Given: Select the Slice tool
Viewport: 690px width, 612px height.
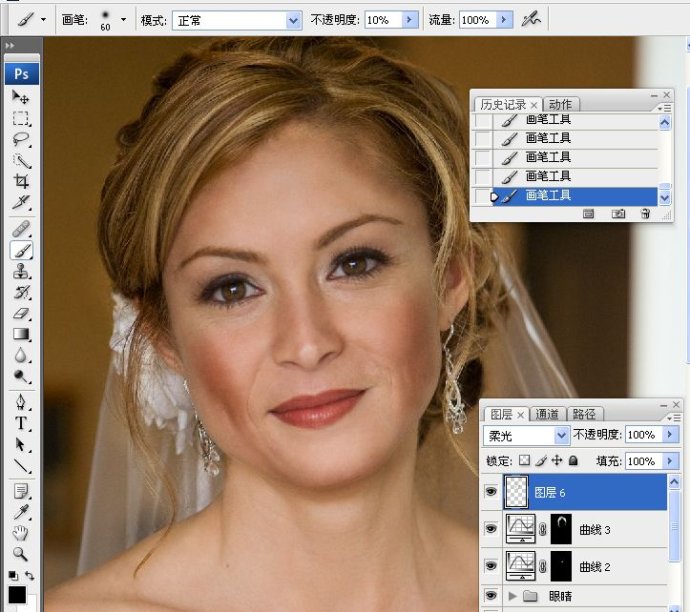Looking at the screenshot, I should click(x=20, y=202).
